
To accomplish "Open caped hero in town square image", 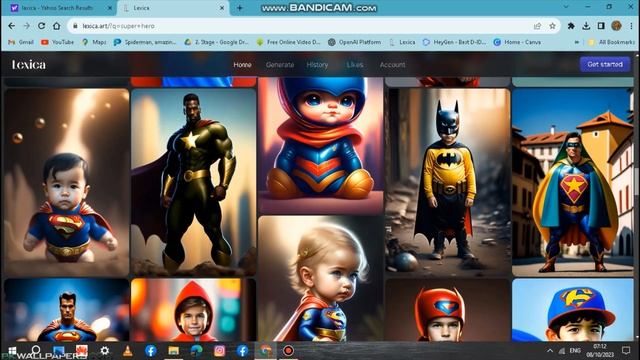I will [x=573, y=182].
